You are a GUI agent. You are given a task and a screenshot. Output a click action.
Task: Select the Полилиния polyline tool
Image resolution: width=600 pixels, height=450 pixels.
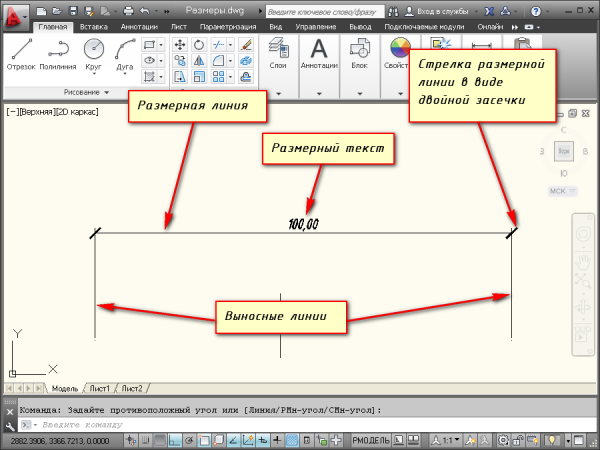tap(58, 54)
